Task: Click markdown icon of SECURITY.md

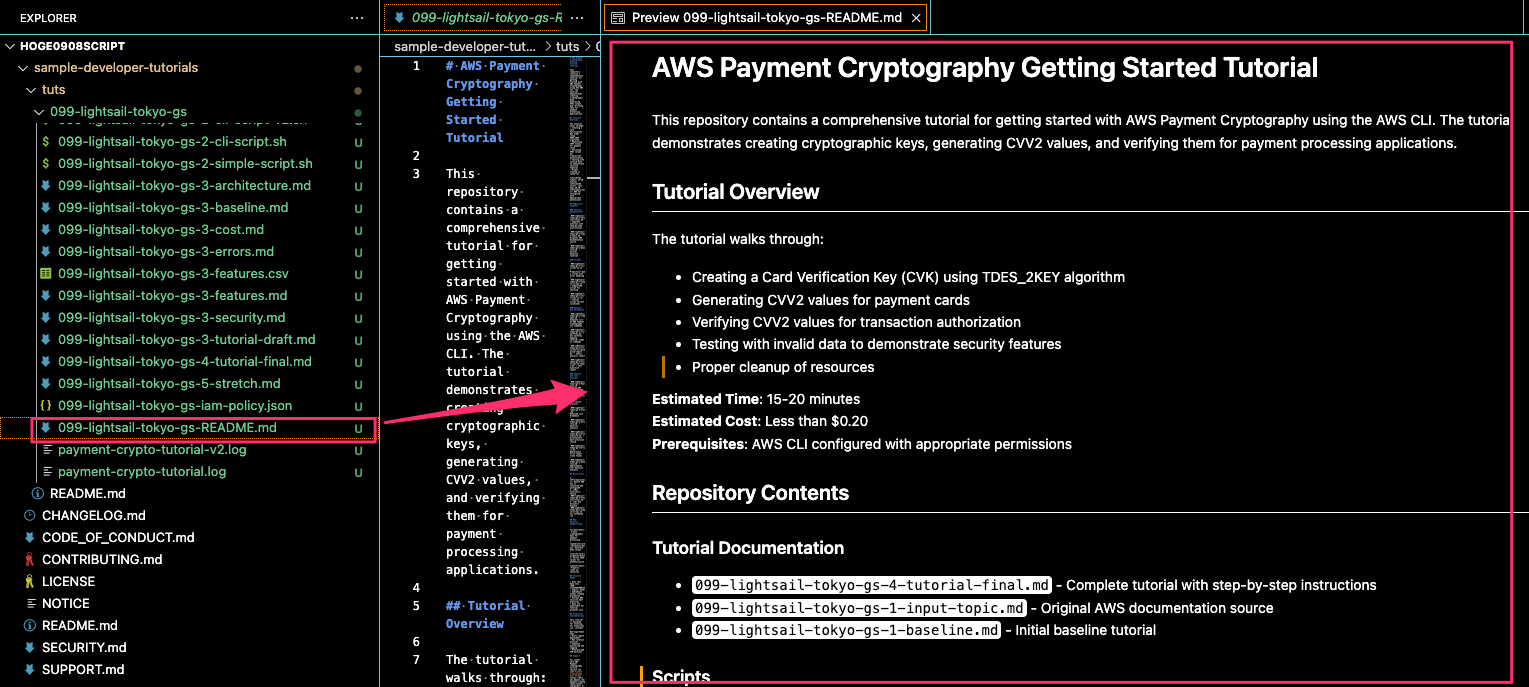Action: point(30,648)
